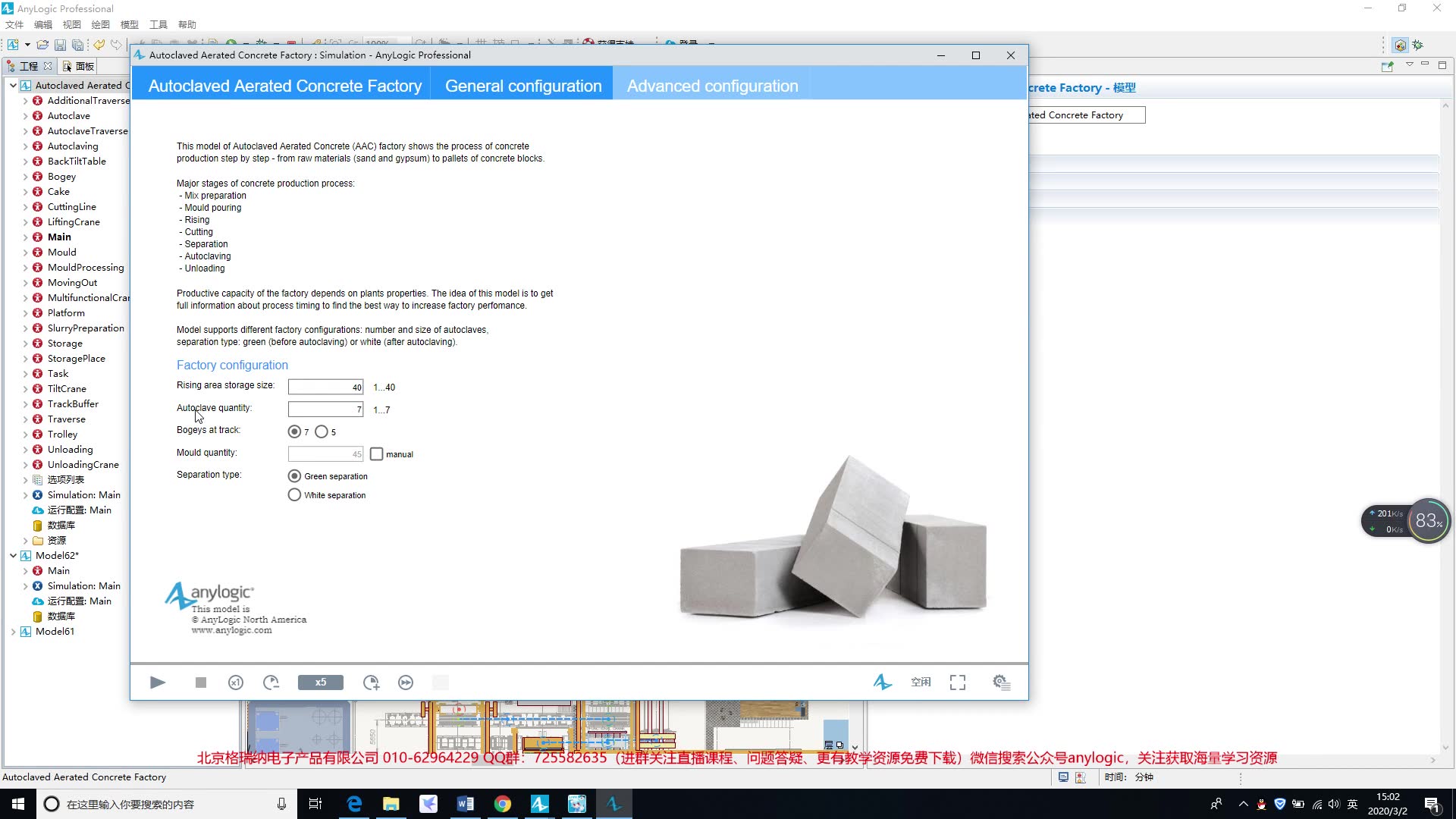This screenshot has height=819, width=1456.
Task: Click the volume icon in system tray
Action: [x=1334, y=804]
